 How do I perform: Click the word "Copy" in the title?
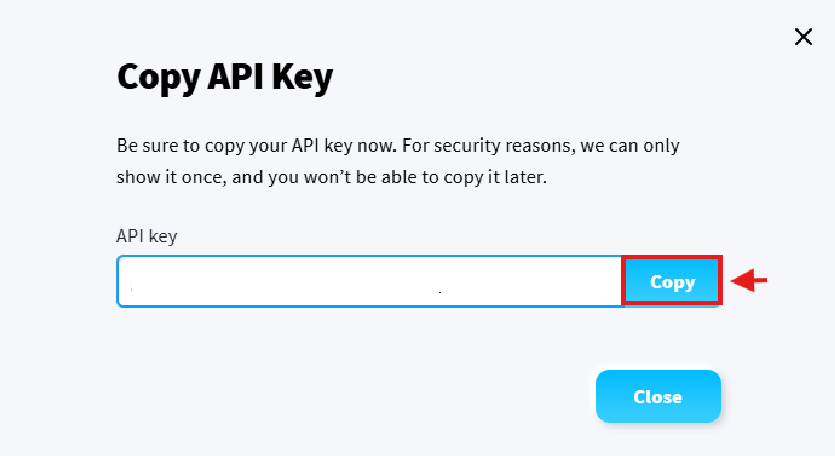157,78
